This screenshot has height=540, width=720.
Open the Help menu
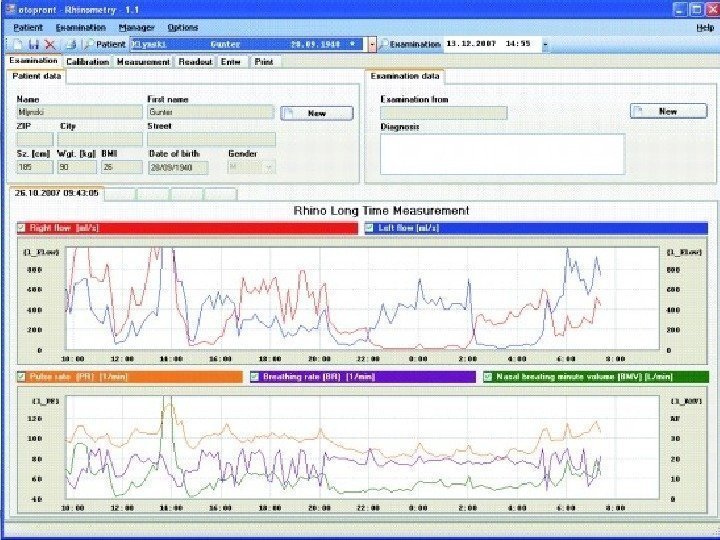[705, 28]
